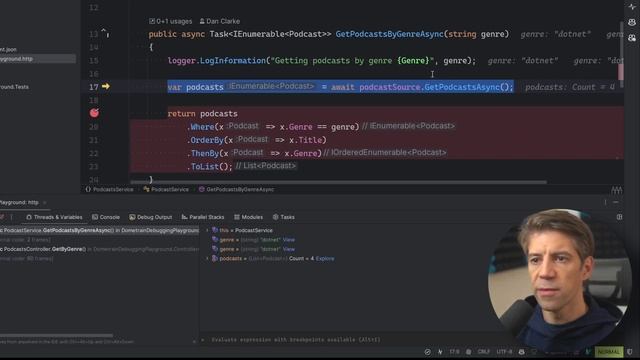
Task: Click the Parallel Stacks chart icon
Action: [x=184, y=217]
